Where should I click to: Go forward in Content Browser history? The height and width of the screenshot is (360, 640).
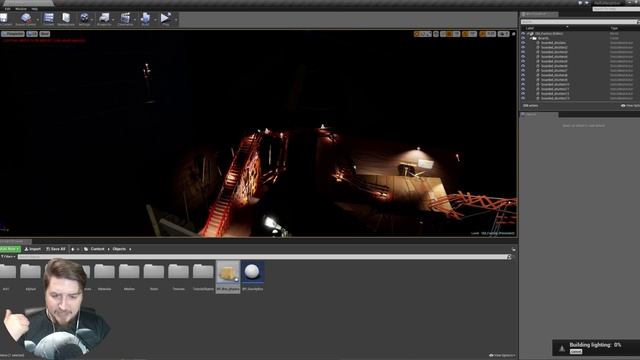78,249
